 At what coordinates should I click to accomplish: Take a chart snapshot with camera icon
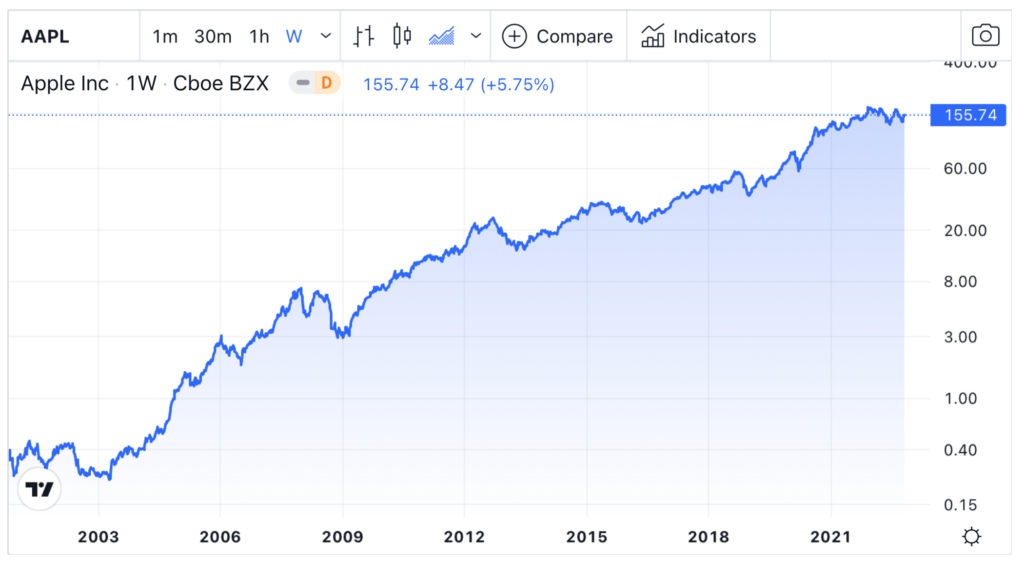(x=985, y=37)
